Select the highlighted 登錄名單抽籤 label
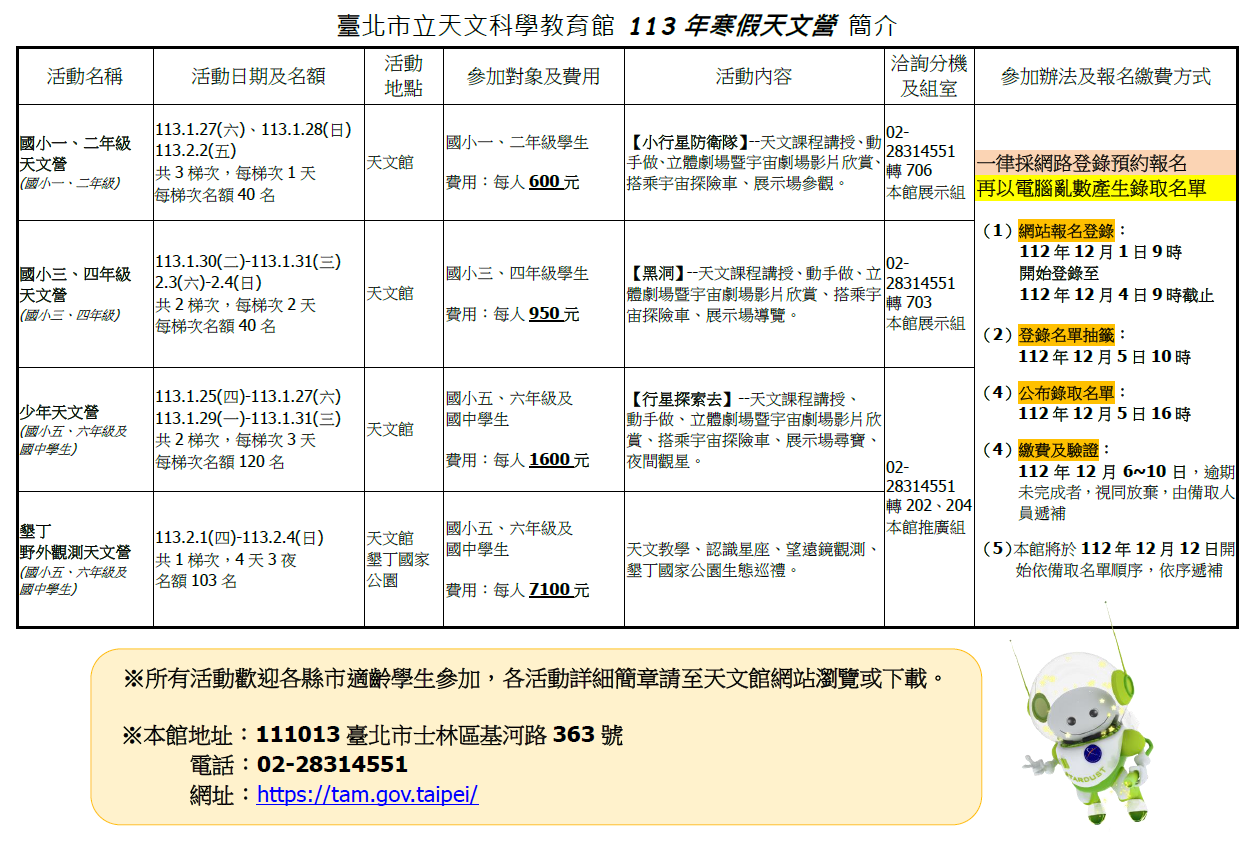This screenshot has height=847, width=1252. [1066, 335]
